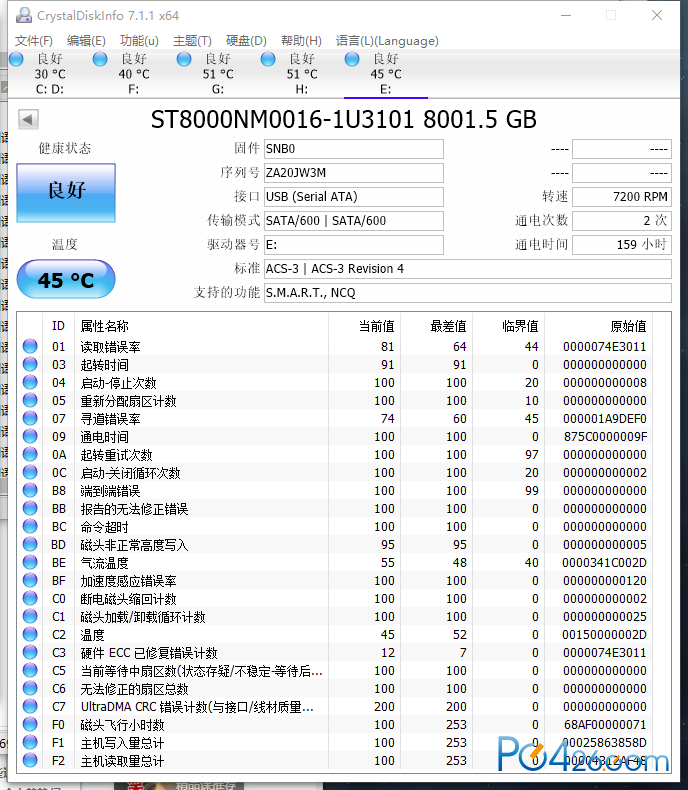Click the 原始值 column header
The height and width of the screenshot is (790, 688).
628,326
